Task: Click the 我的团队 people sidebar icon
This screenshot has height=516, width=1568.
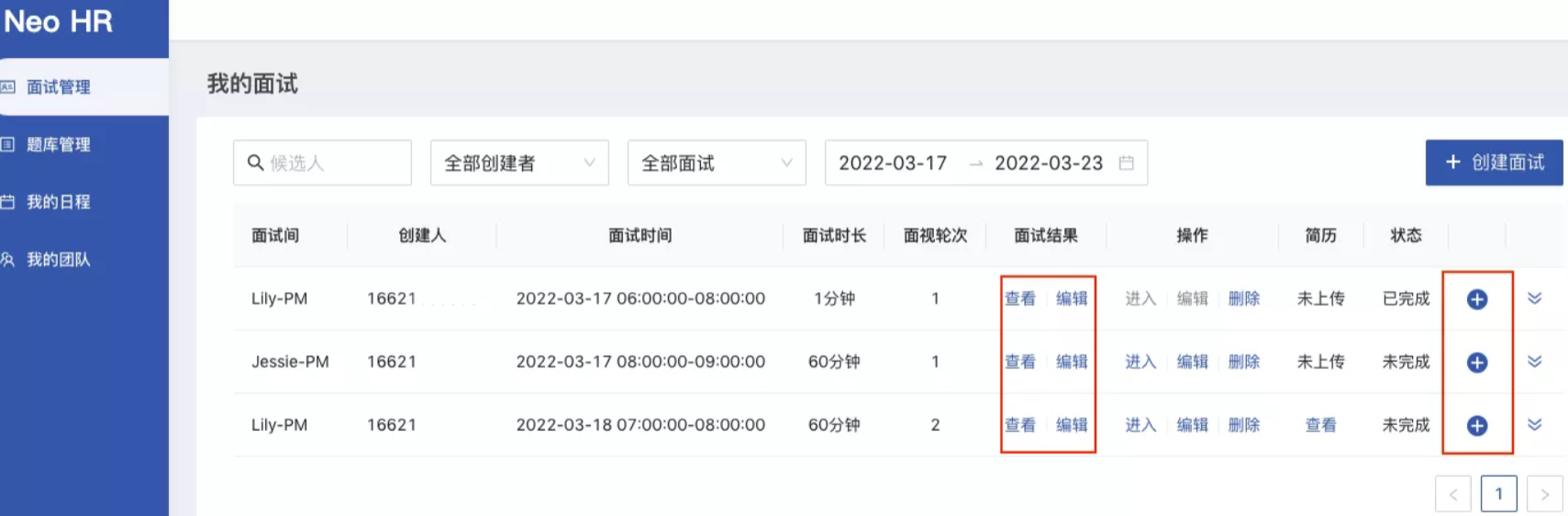Action: coord(8,260)
